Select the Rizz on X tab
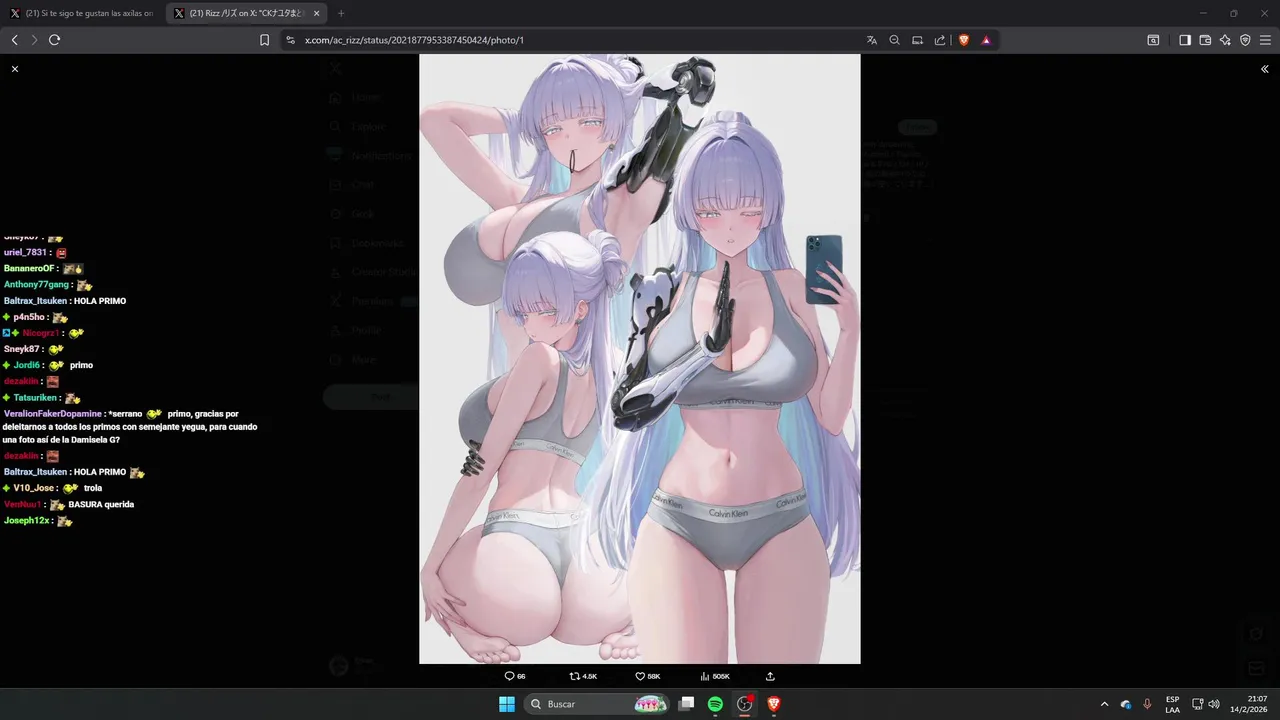1280x720 pixels. pos(246,13)
